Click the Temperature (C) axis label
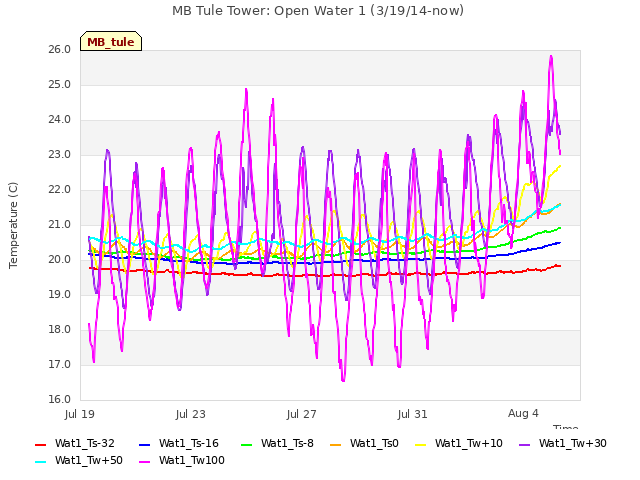The height and width of the screenshot is (480, 640). pyautogui.click(x=13, y=225)
